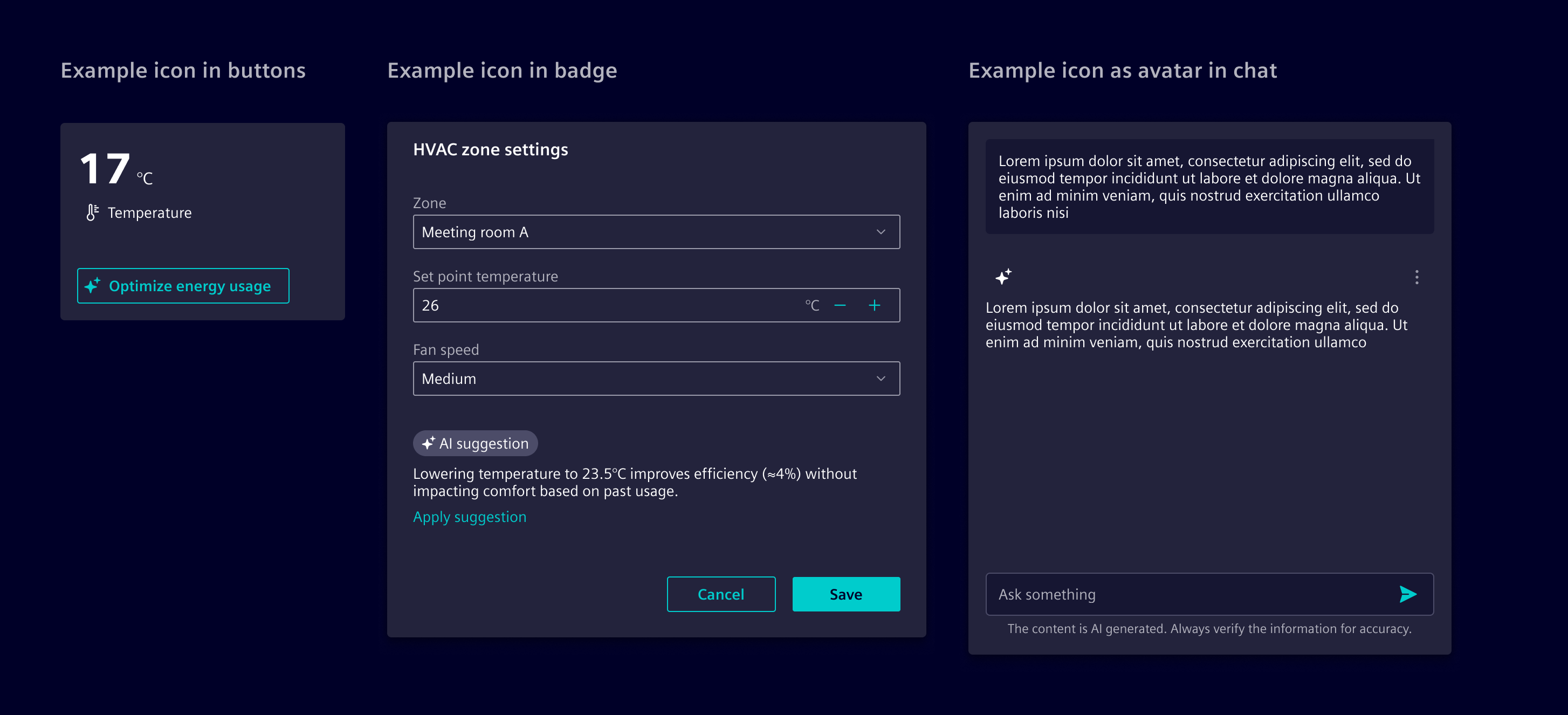Click the Cancel button
Image resolution: width=1568 pixels, height=715 pixels.
[721, 594]
